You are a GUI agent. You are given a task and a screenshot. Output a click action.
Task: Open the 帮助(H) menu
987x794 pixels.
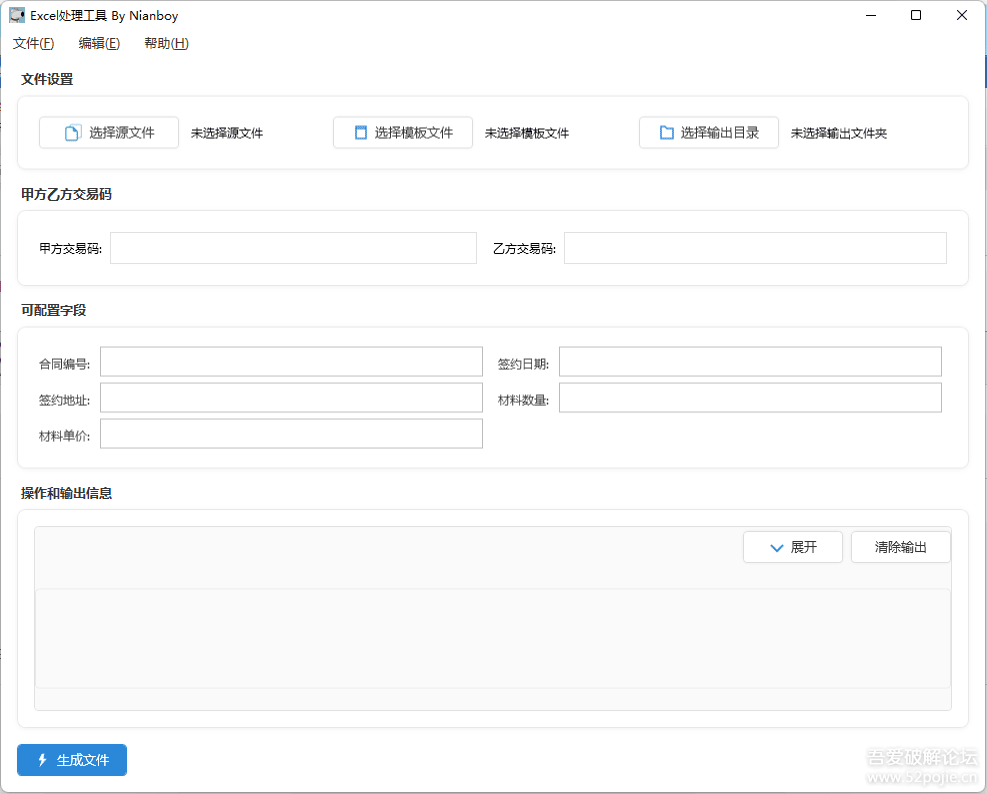tap(166, 43)
